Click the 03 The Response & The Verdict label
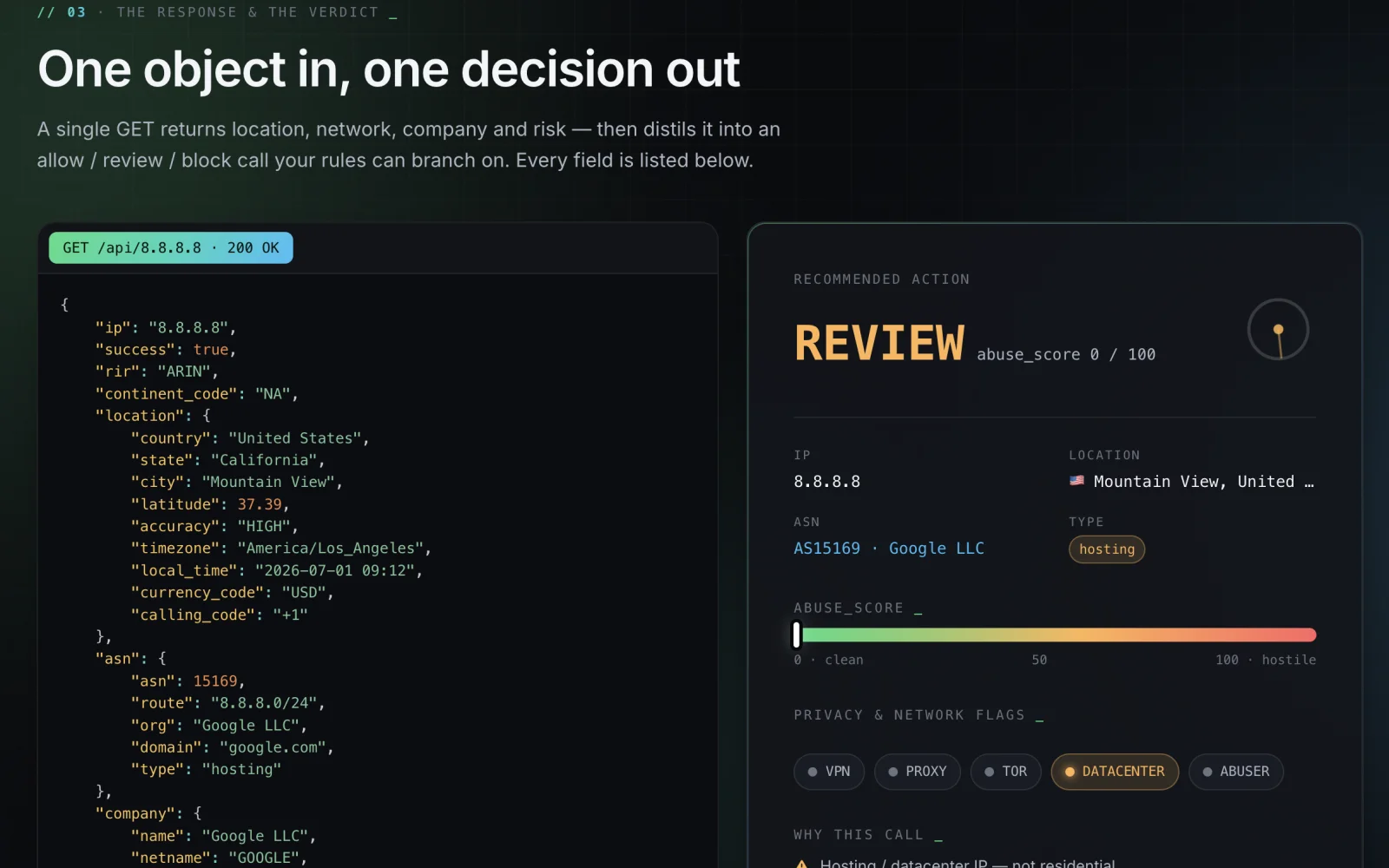 coord(217,12)
